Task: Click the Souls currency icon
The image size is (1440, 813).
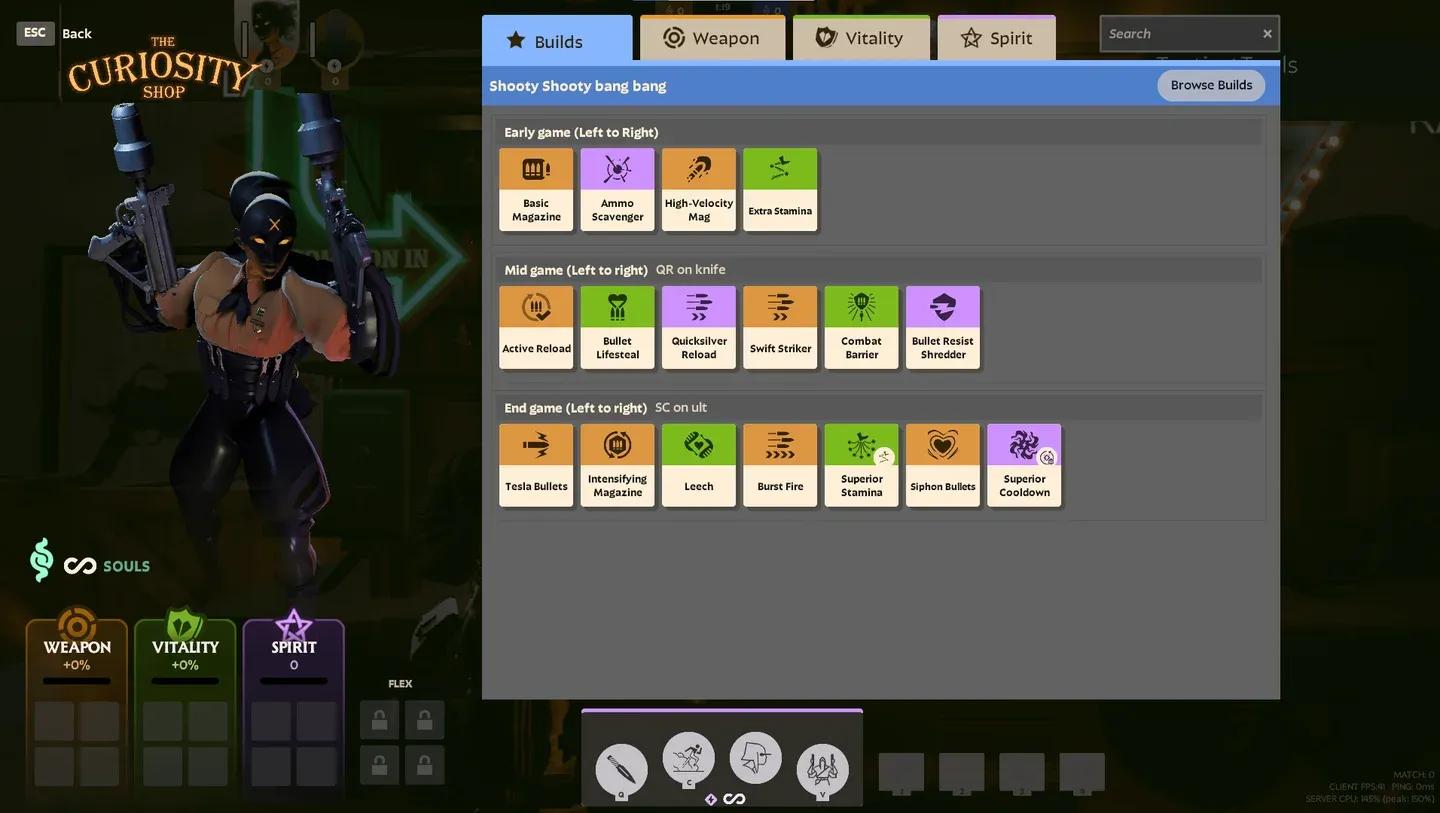Action: pos(41,560)
